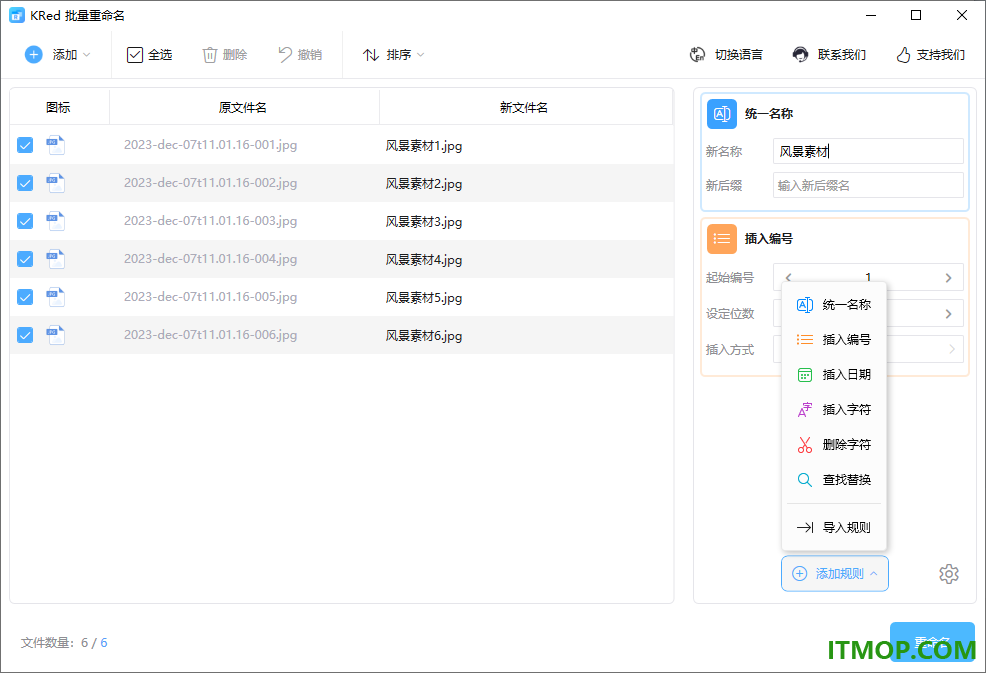
Task: Click the 新文件名 column header
Action: [524, 108]
